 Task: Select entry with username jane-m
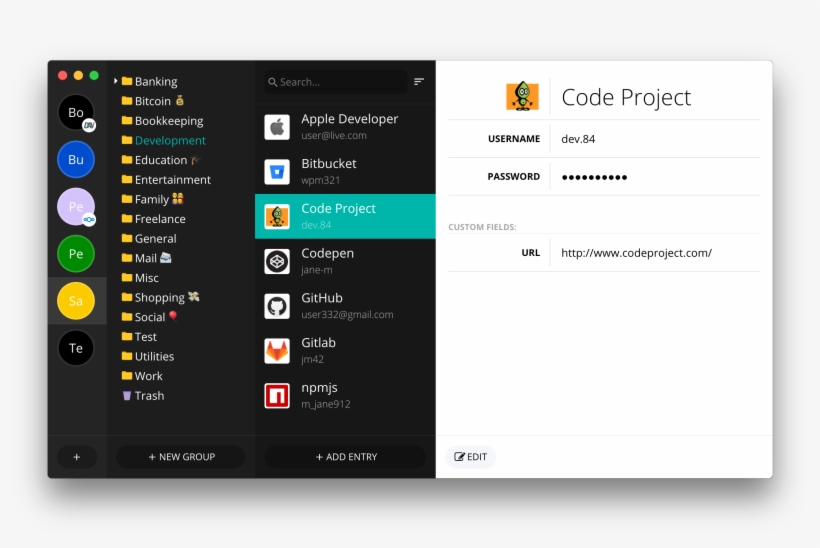click(345, 261)
